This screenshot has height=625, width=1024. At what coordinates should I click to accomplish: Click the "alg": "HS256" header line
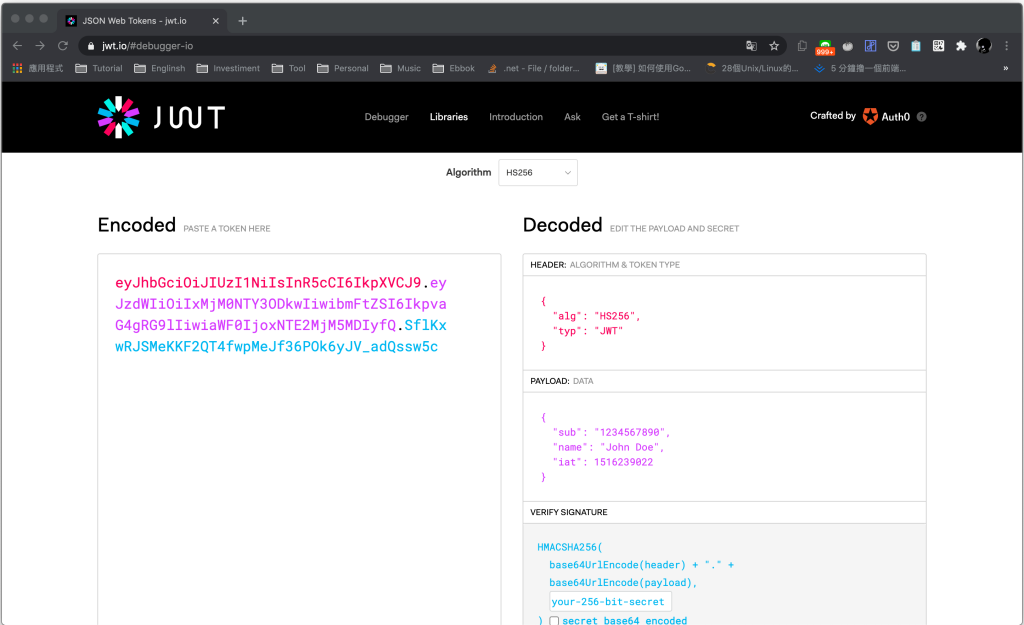pos(596,316)
